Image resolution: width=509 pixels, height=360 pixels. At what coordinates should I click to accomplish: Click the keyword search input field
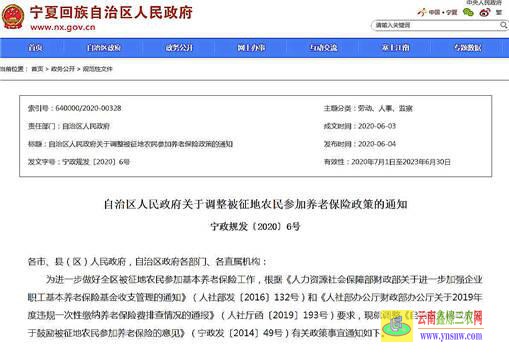pos(437,25)
